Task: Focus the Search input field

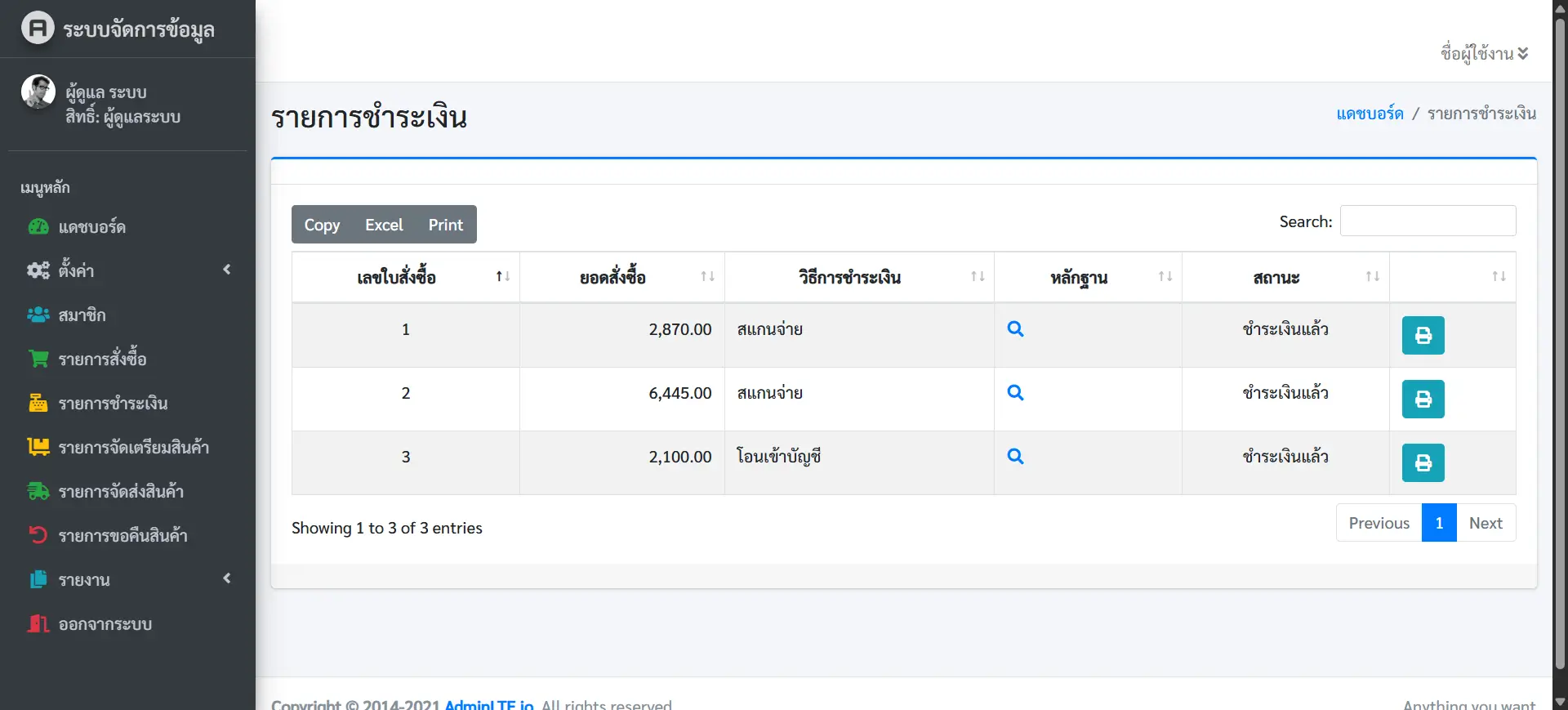Action: click(x=1428, y=221)
